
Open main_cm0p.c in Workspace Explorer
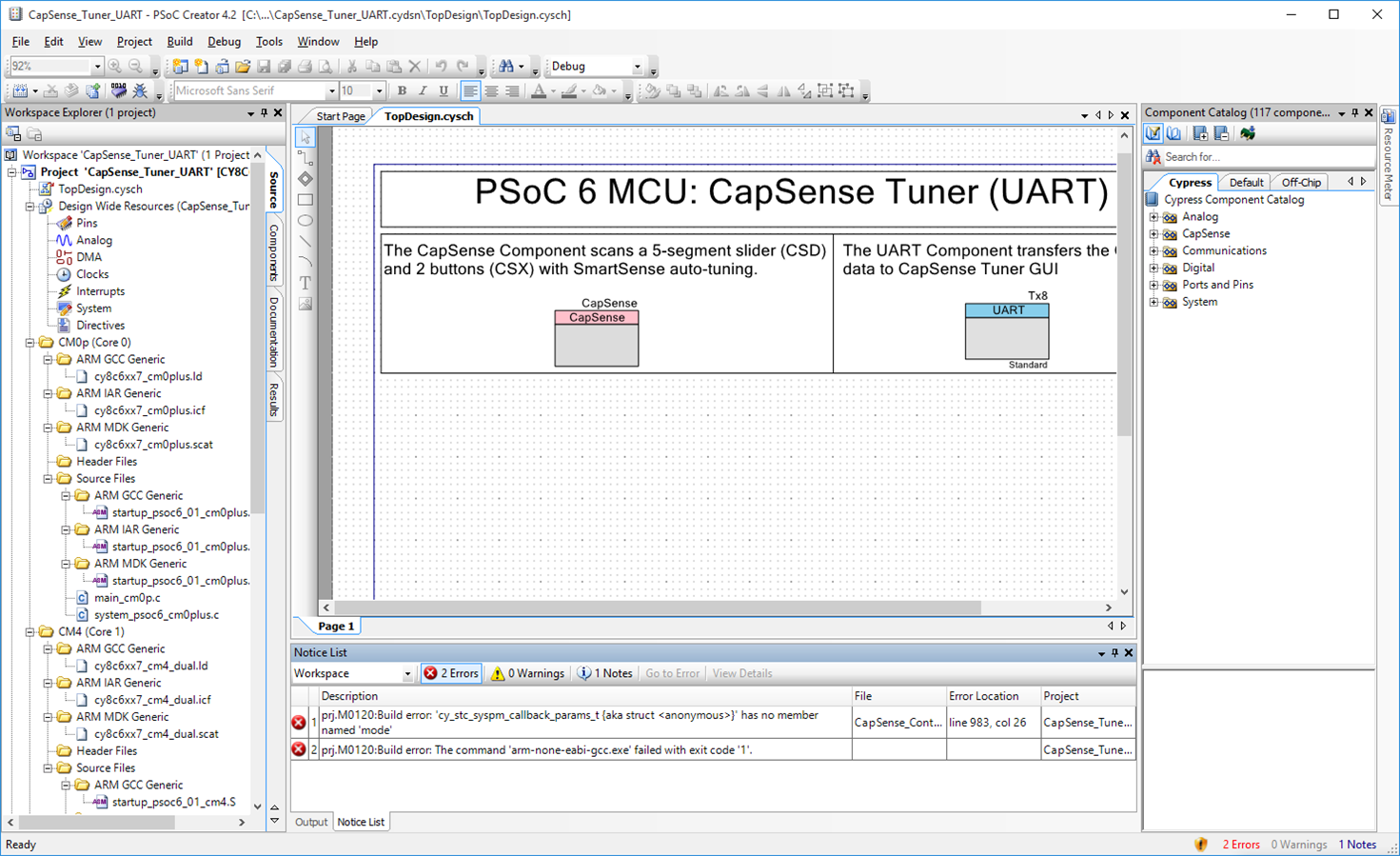(127, 598)
